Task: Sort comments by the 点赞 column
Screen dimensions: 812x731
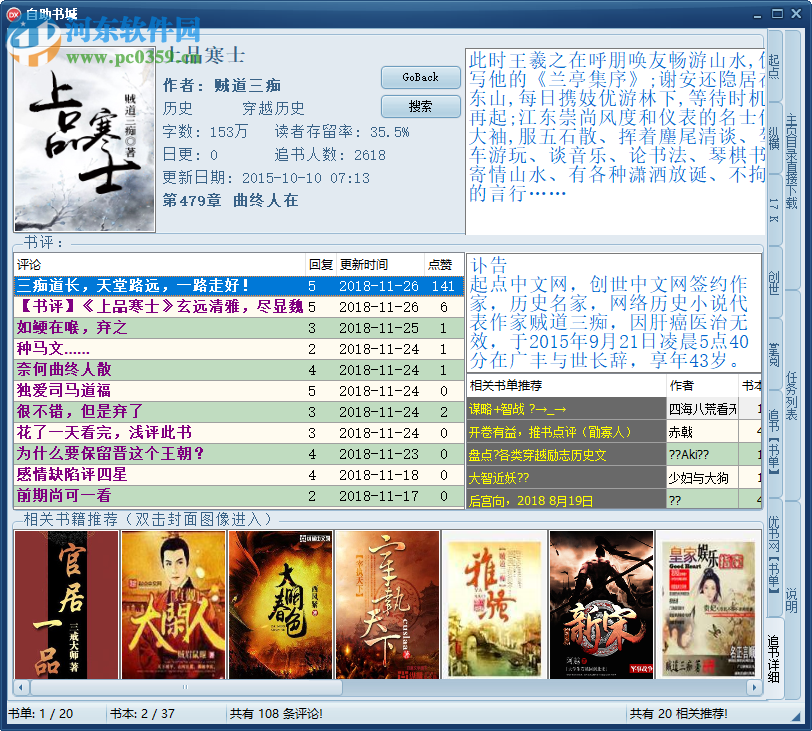Action: pyautogui.click(x=441, y=265)
